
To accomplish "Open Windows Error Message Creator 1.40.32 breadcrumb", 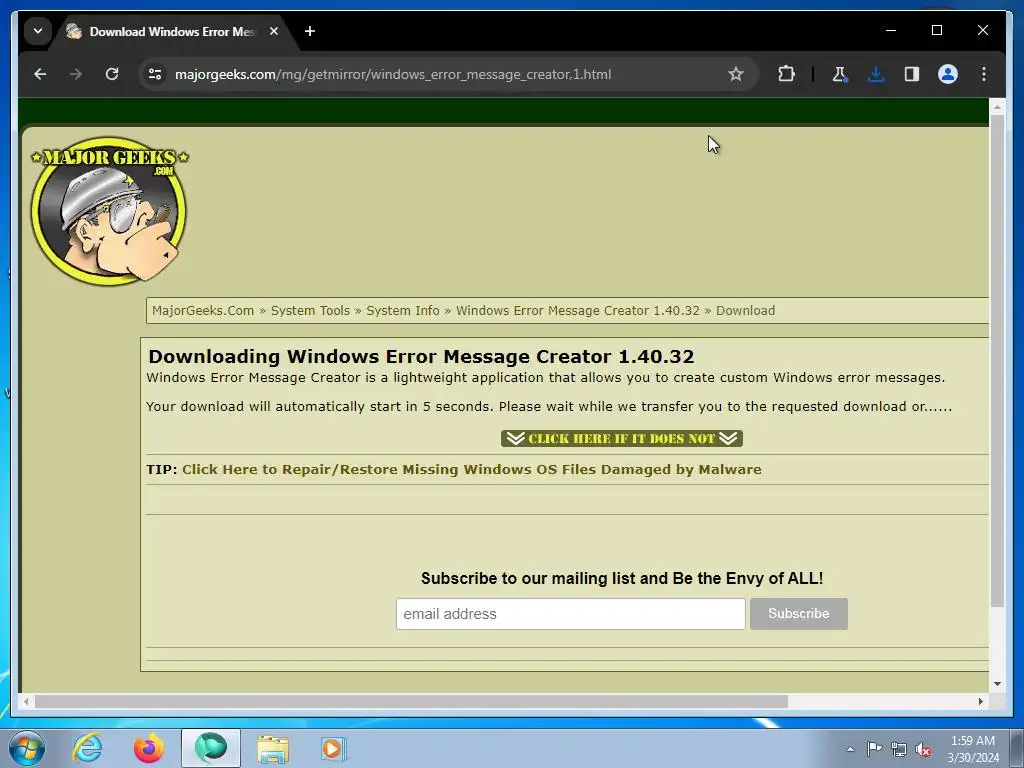I will [x=577, y=311].
